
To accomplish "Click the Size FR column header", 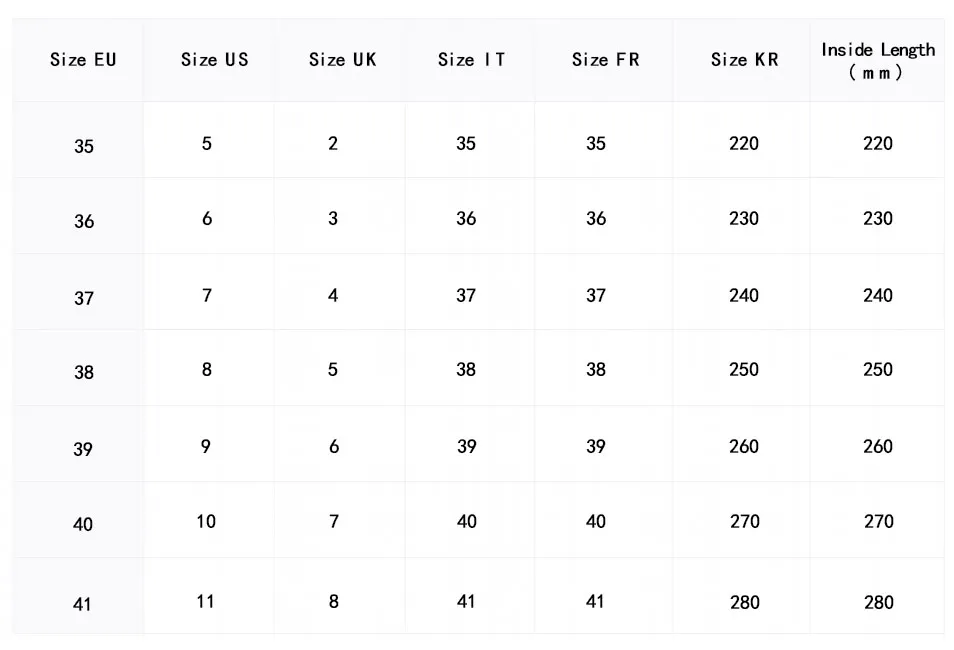I will coord(605,60).
